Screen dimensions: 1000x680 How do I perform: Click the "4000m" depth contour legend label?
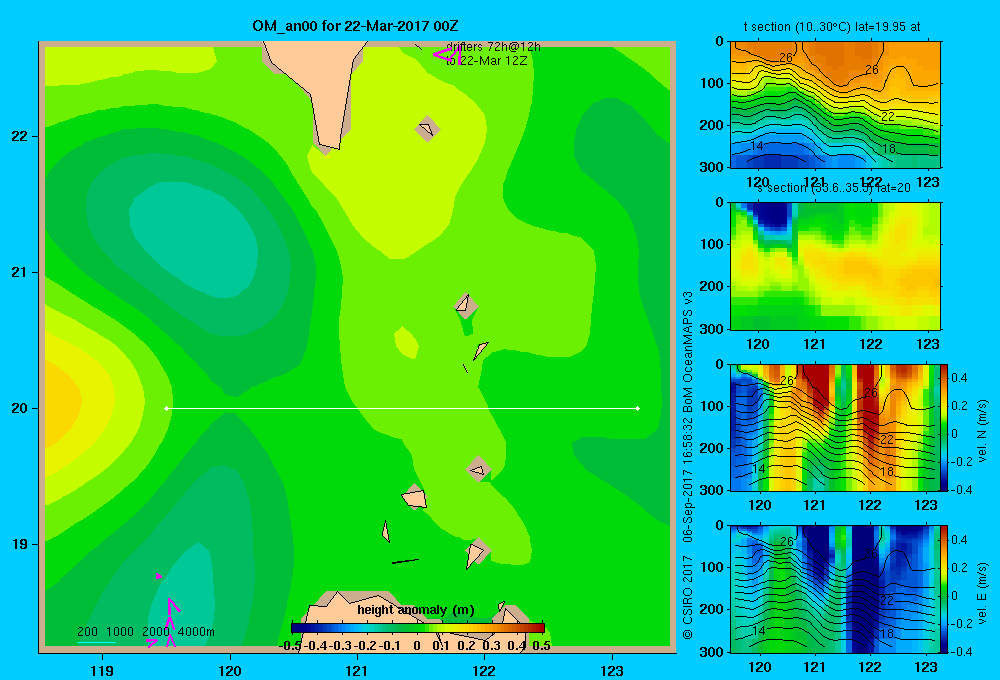[x=196, y=632]
